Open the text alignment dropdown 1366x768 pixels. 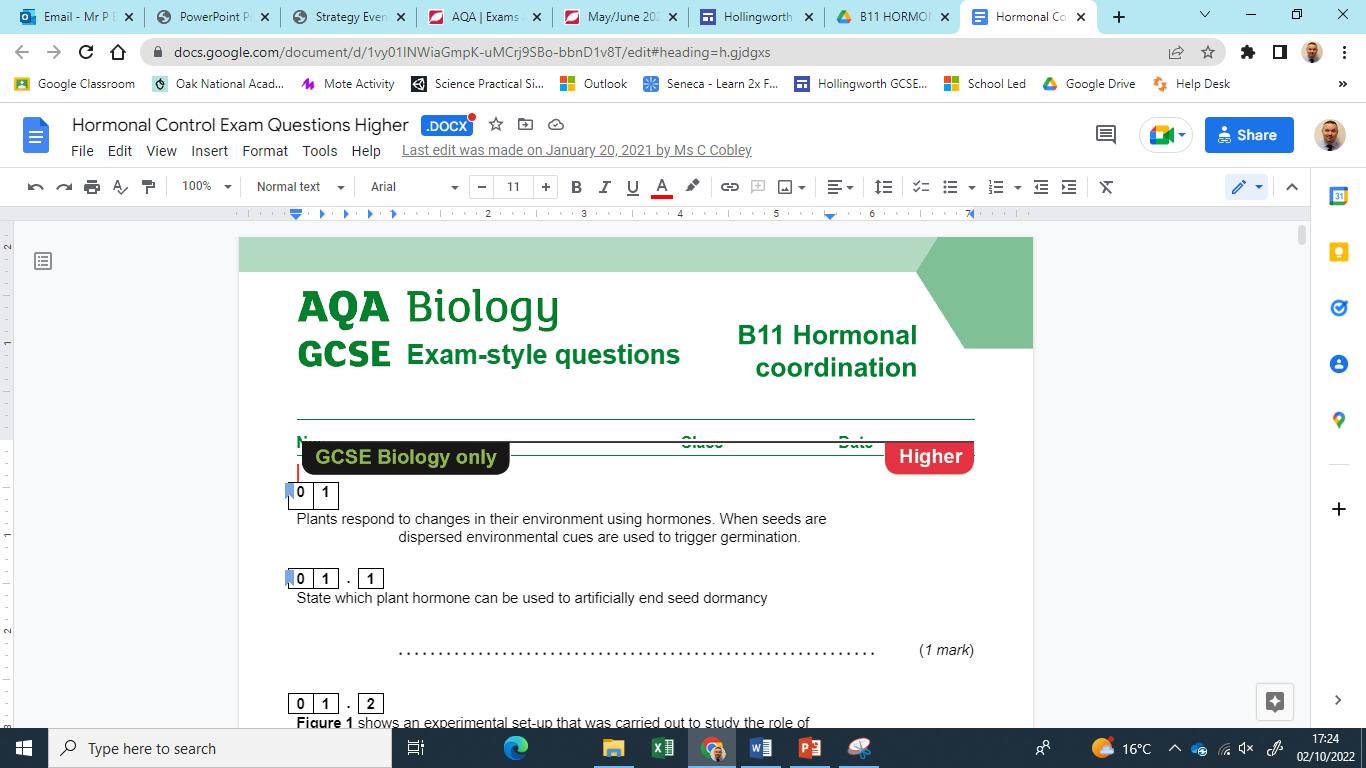point(840,187)
